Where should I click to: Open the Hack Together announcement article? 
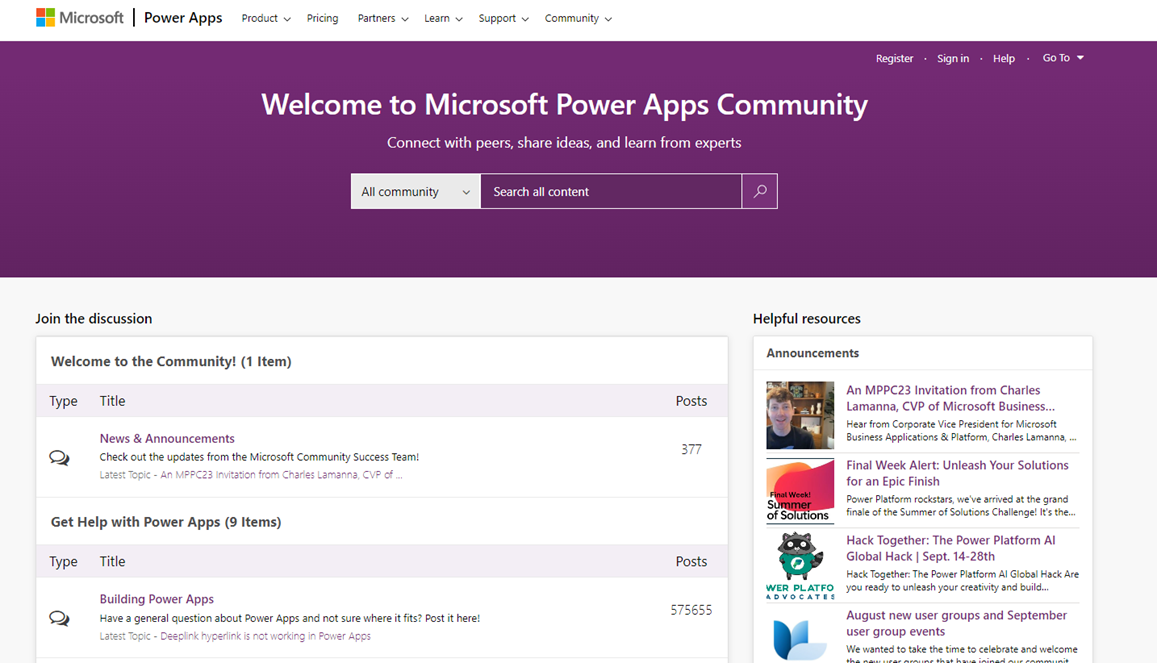[x=950, y=547]
